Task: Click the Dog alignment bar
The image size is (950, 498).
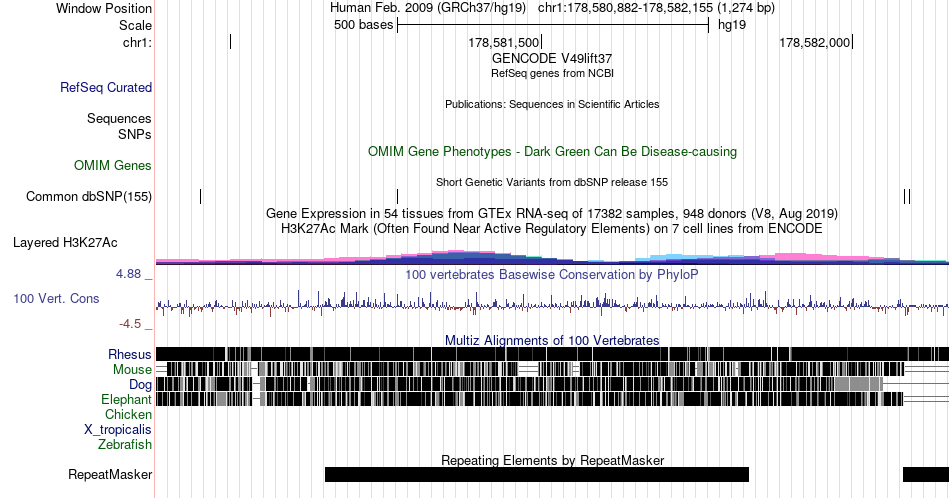Action: (552, 384)
